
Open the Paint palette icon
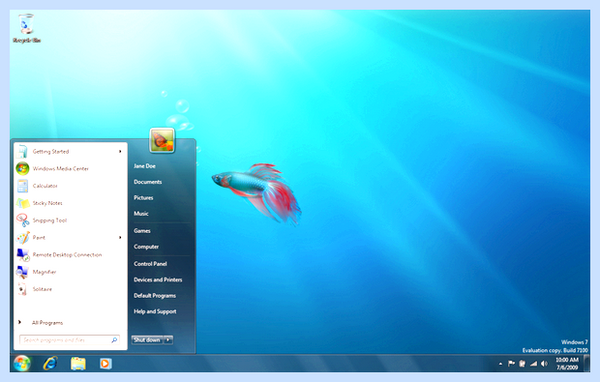(x=23, y=237)
